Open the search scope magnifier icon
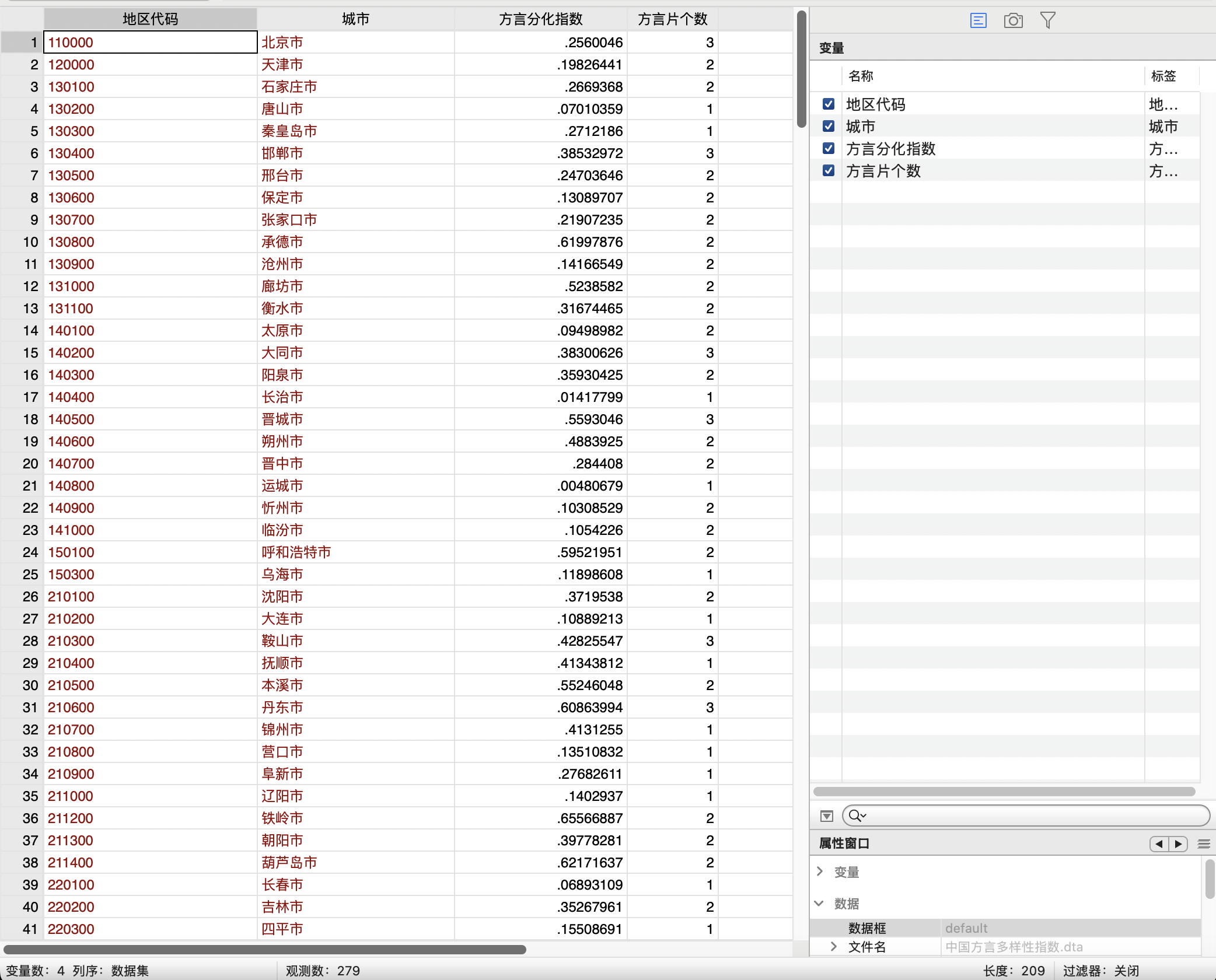 [x=857, y=815]
